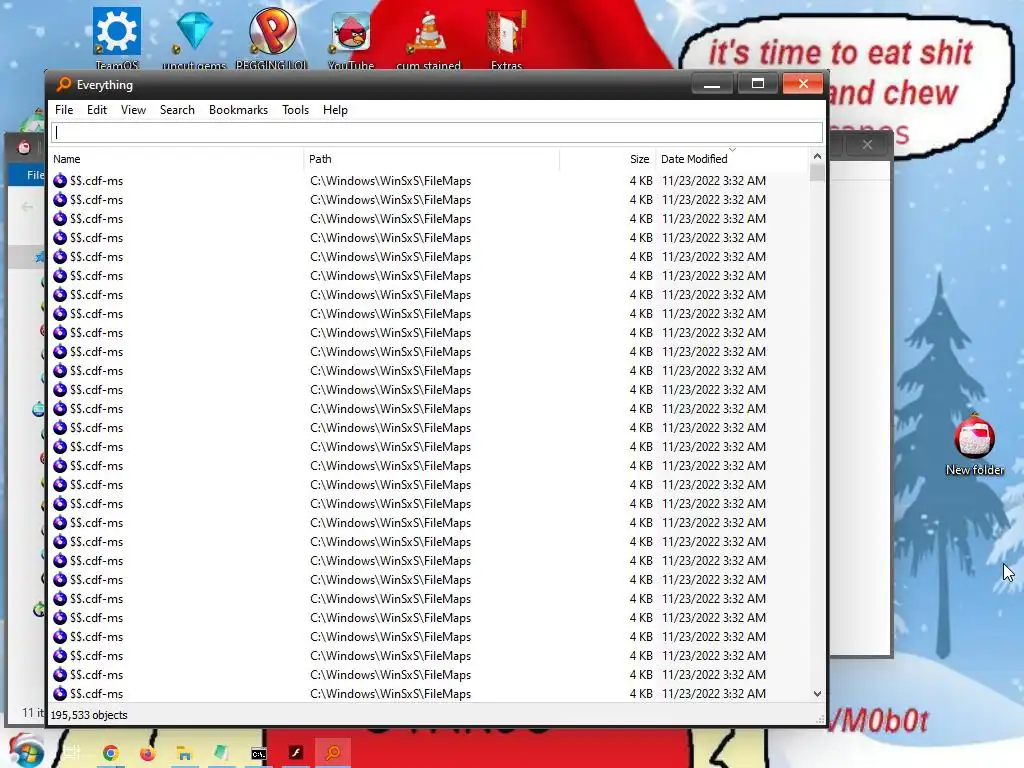
Task: Click the Everything search icon on taskbar
Action: pyautogui.click(x=333, y=752)
